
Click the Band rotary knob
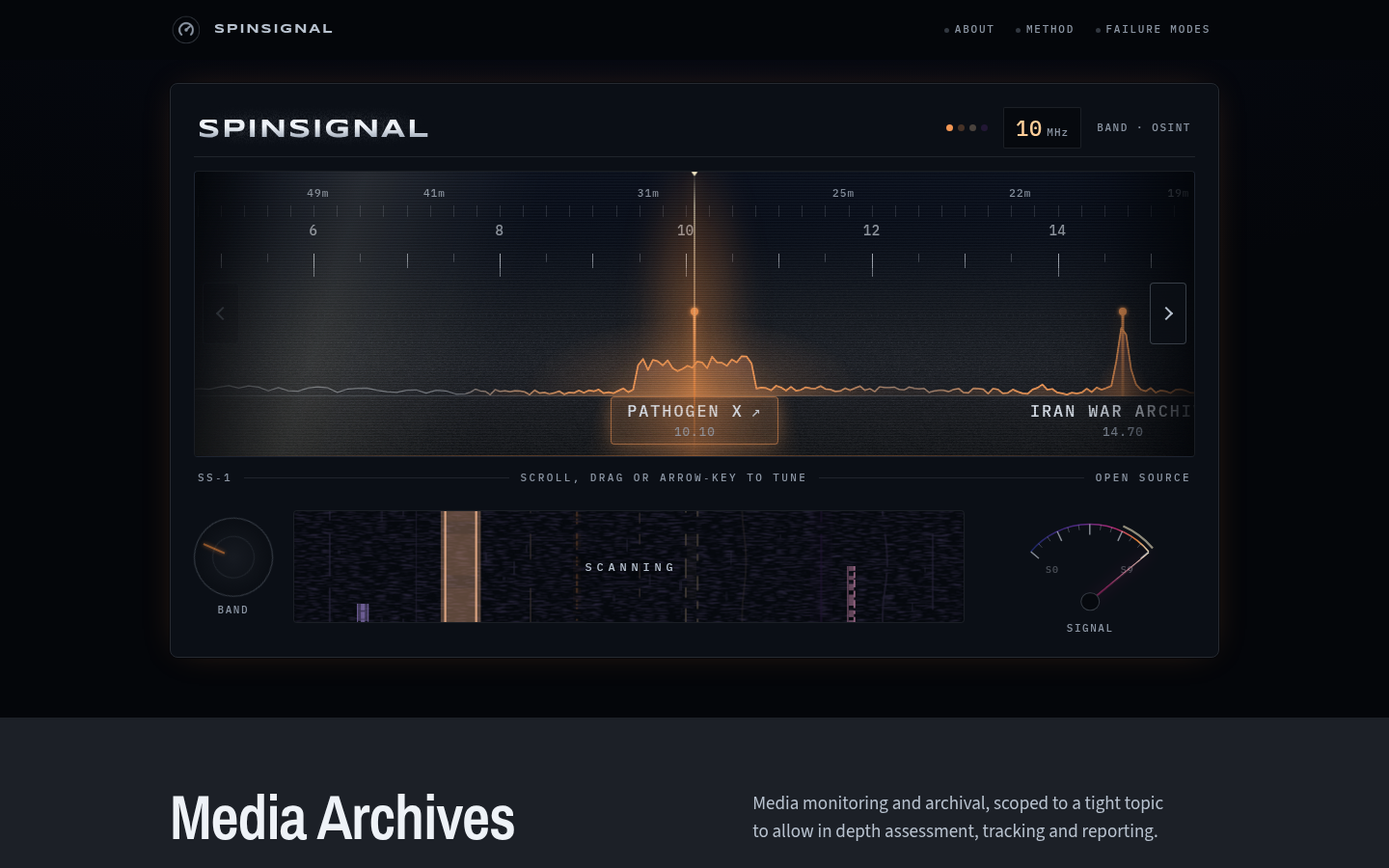233,557
